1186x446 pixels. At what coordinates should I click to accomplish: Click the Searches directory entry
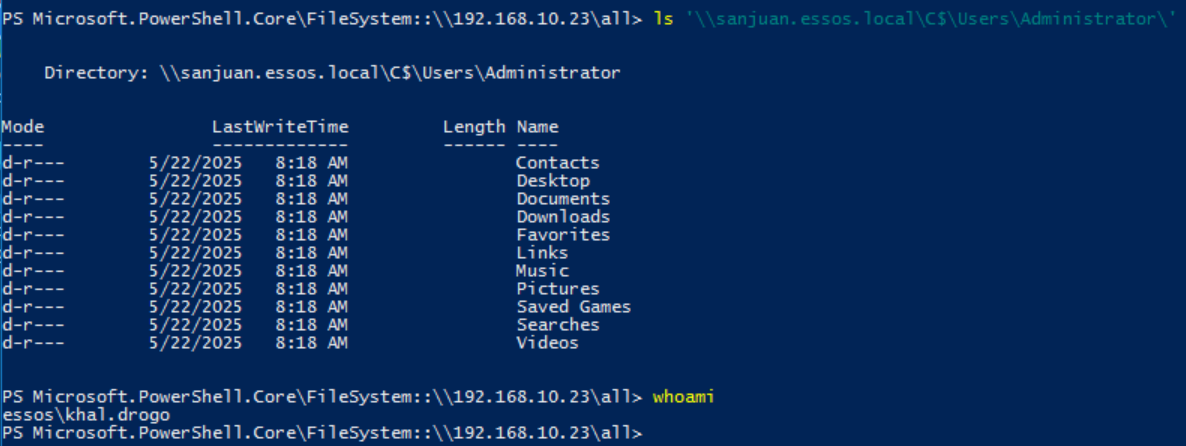point(557,325)
